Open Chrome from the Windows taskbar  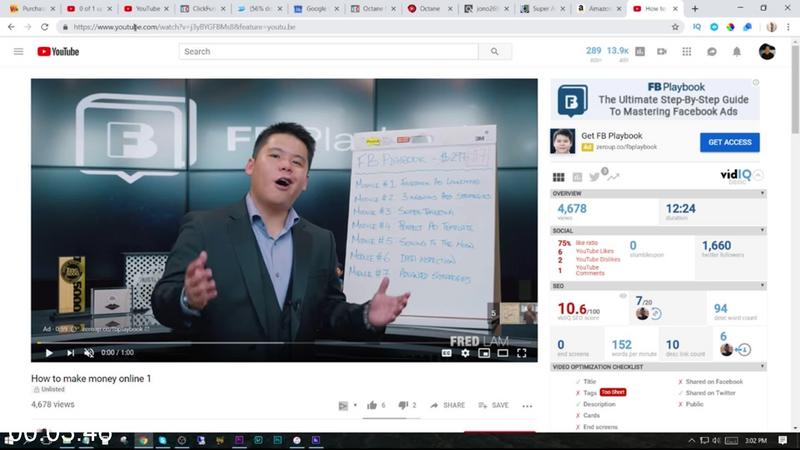[143, 440]
